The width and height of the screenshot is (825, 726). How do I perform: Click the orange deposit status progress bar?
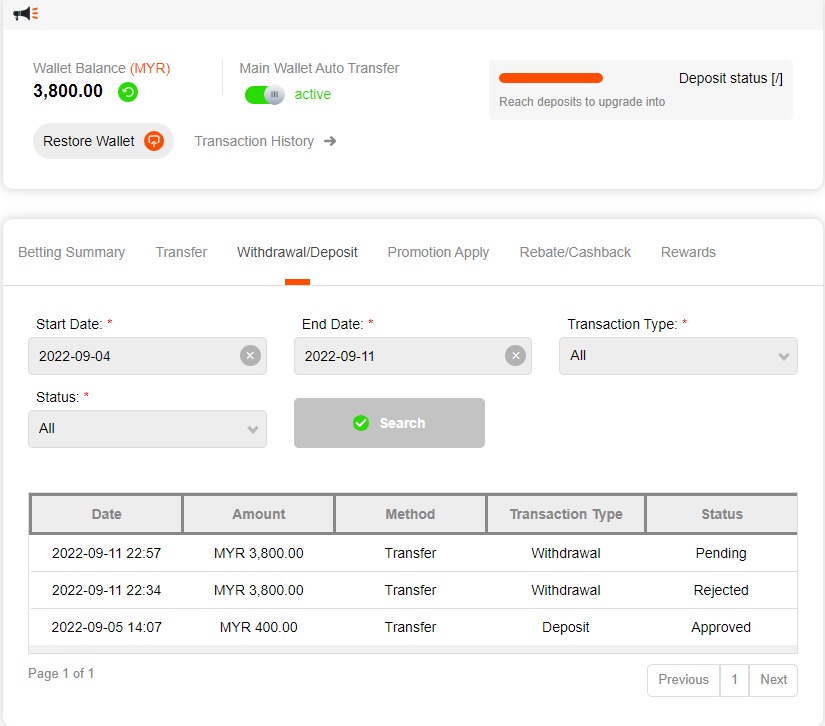click(551, 78)
